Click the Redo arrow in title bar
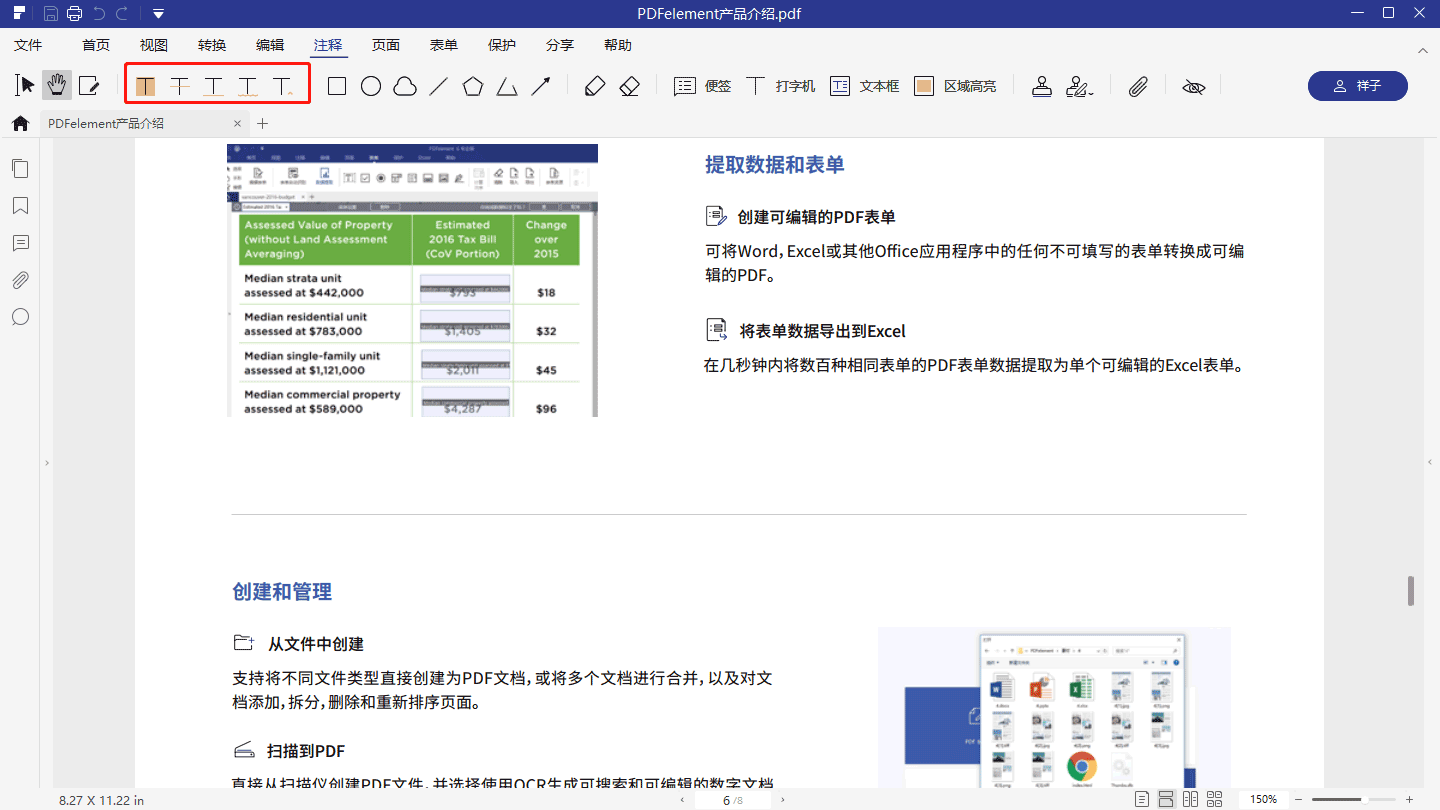1440x810 pixels. (122, 13)
